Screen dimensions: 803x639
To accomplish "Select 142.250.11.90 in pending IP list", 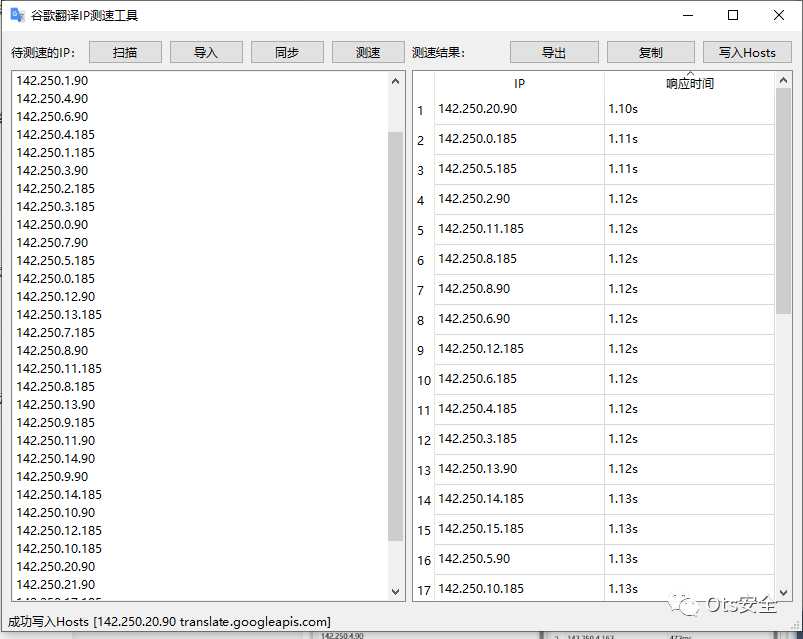I will 56,440.
